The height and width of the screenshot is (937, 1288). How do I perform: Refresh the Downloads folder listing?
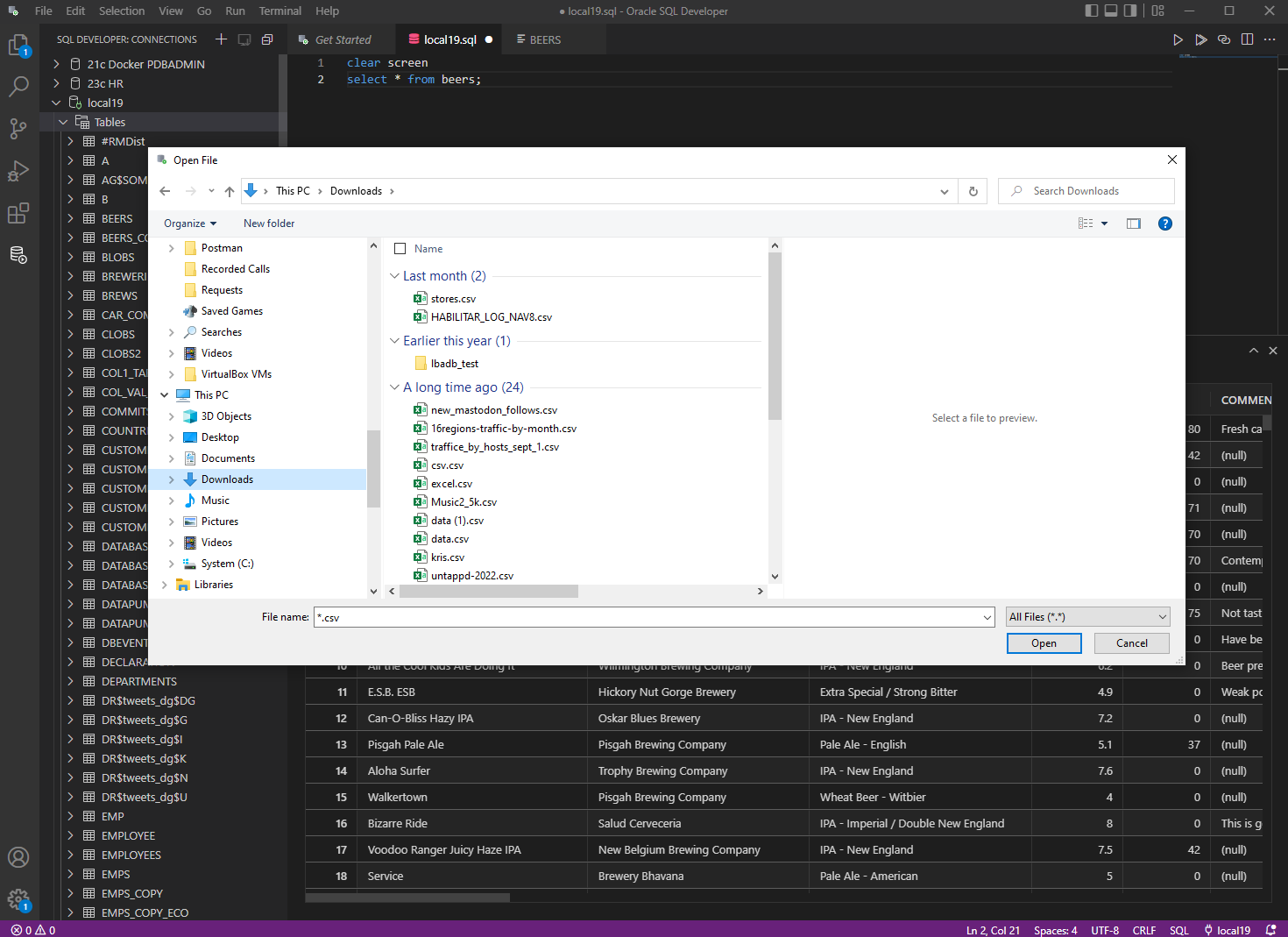973,191
